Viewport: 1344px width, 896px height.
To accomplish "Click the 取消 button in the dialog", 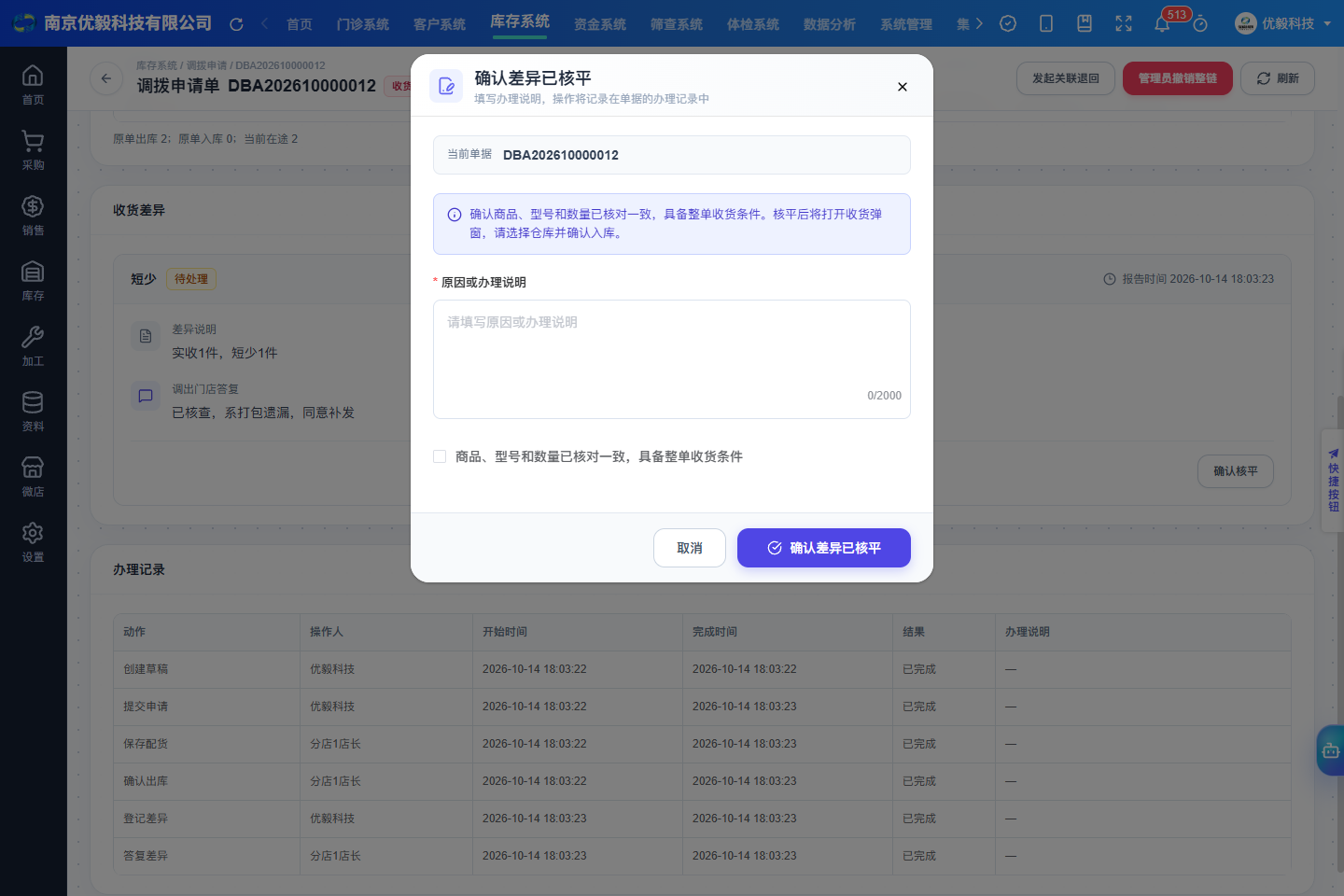I will tap(690, 548).
